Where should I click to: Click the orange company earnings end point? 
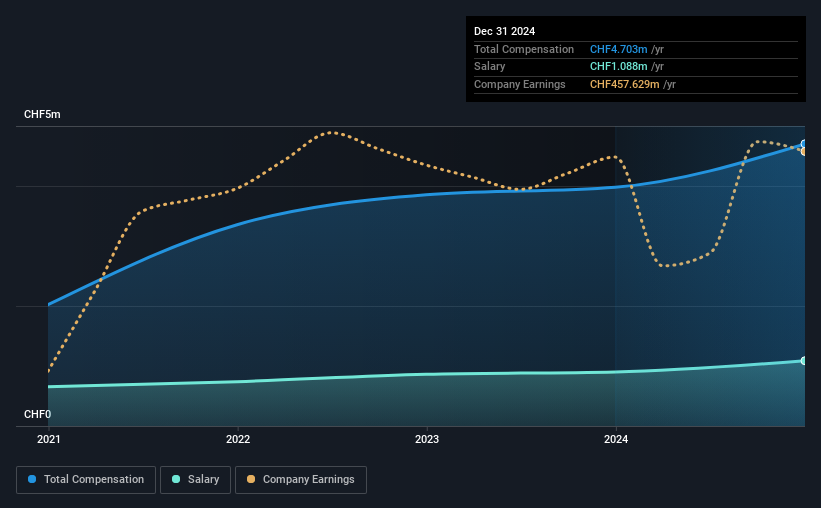804,151
